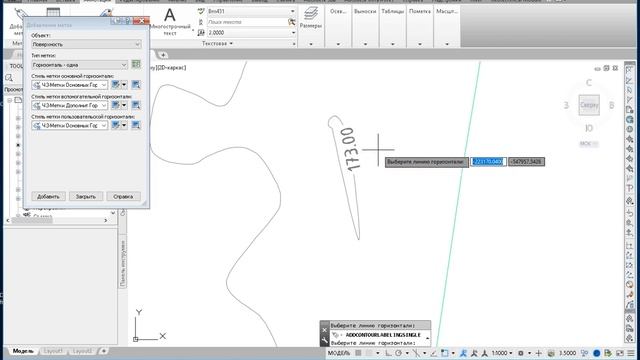
Task: Edit the user contour label style (пользовательской горизонтали)
Action: coord(116,125)
